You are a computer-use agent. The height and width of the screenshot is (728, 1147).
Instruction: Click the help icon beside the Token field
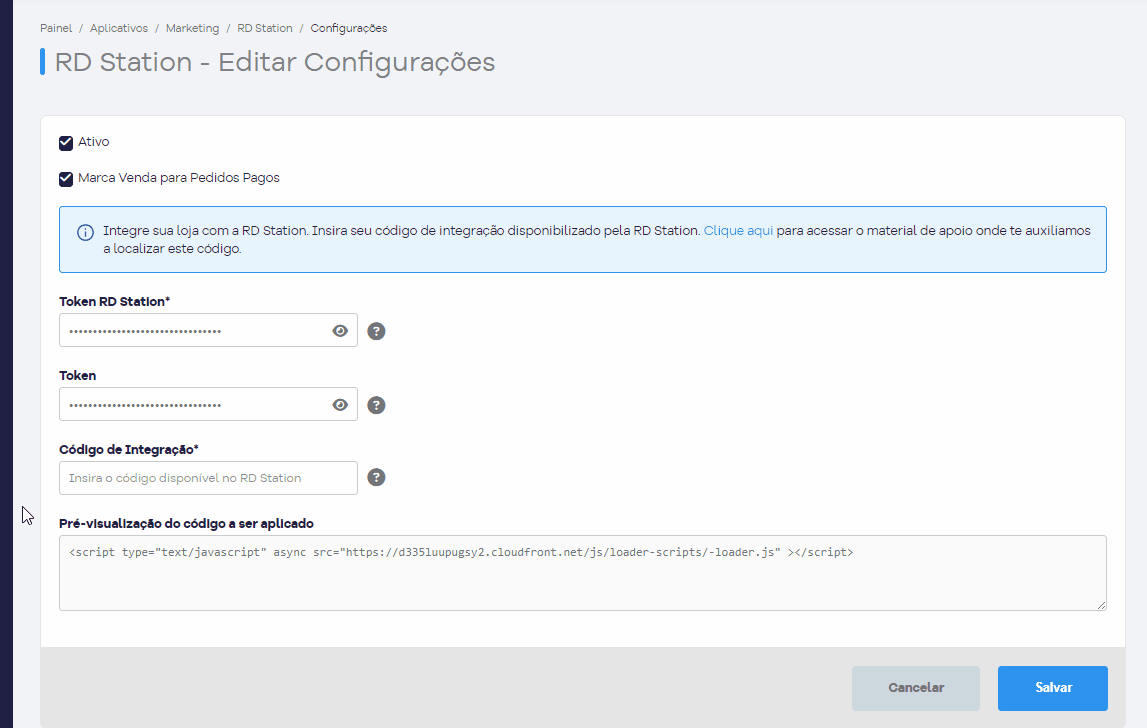(376, 405)
